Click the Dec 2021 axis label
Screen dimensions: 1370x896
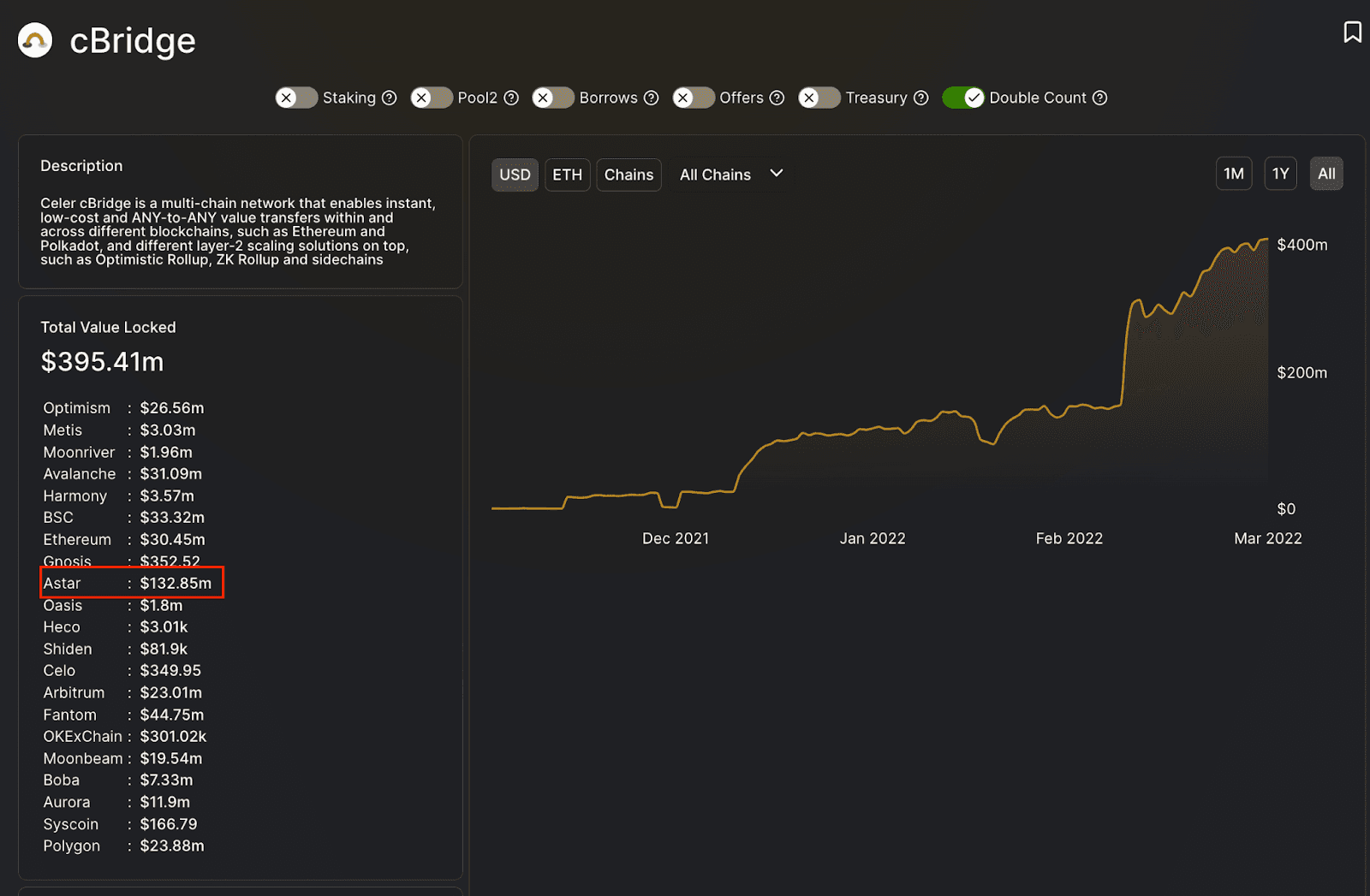coord(676,538)
